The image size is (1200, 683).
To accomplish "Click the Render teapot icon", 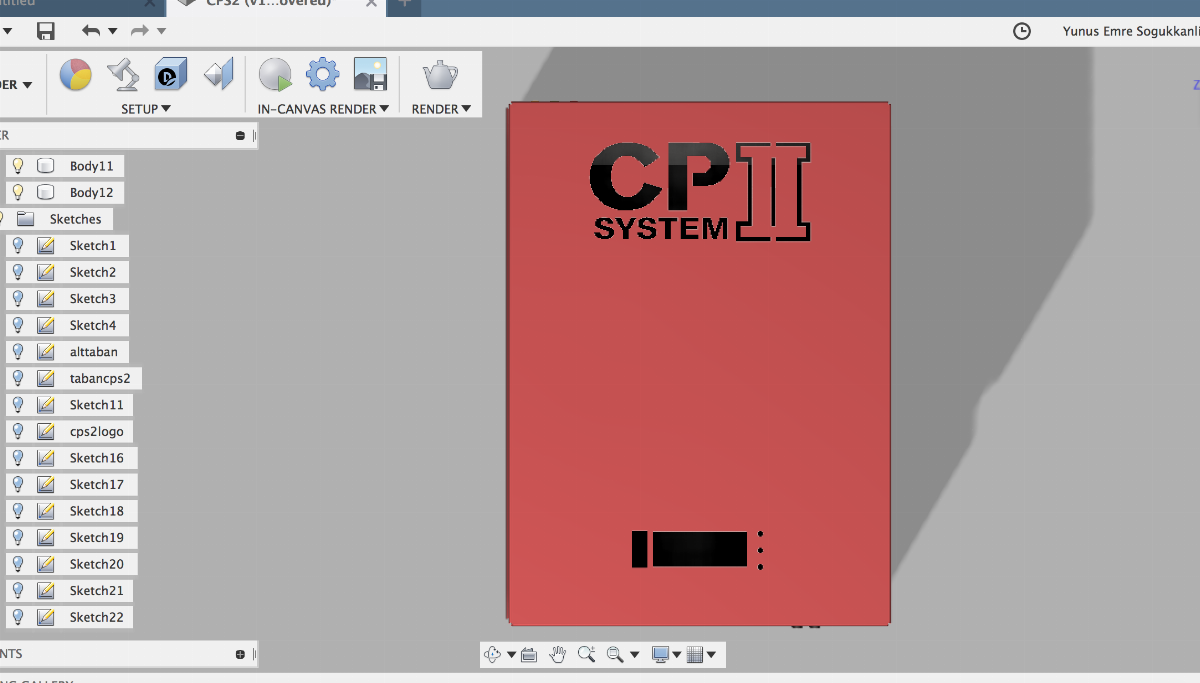I will [441, 74].
